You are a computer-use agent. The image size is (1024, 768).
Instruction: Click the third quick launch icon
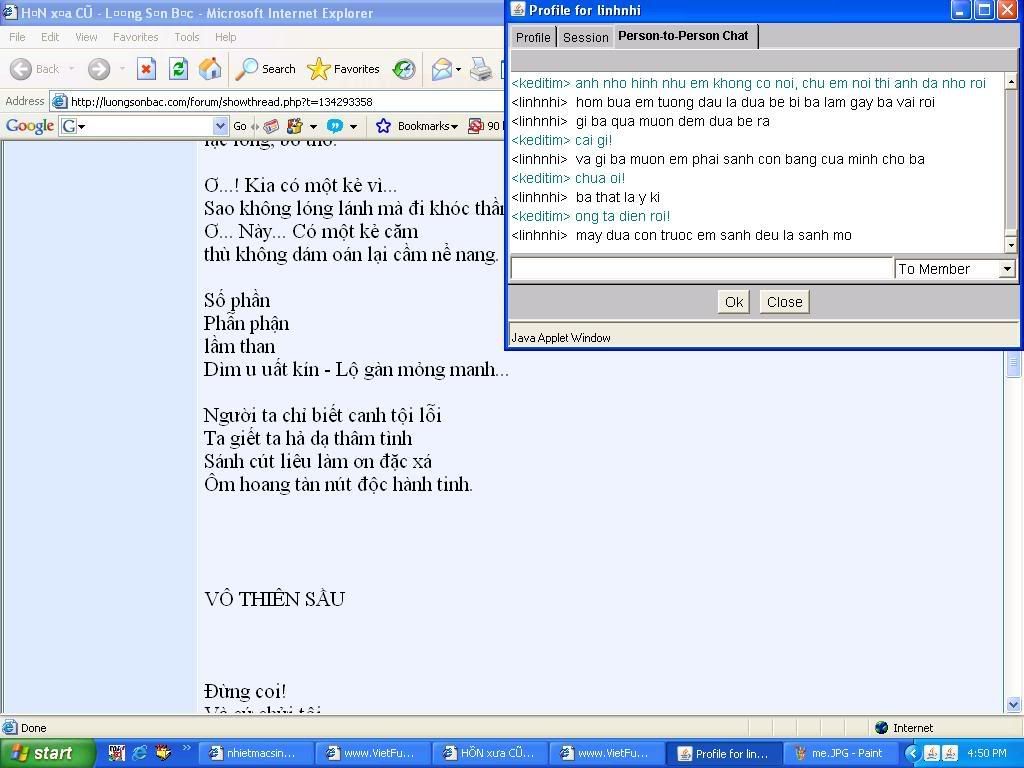162,753
